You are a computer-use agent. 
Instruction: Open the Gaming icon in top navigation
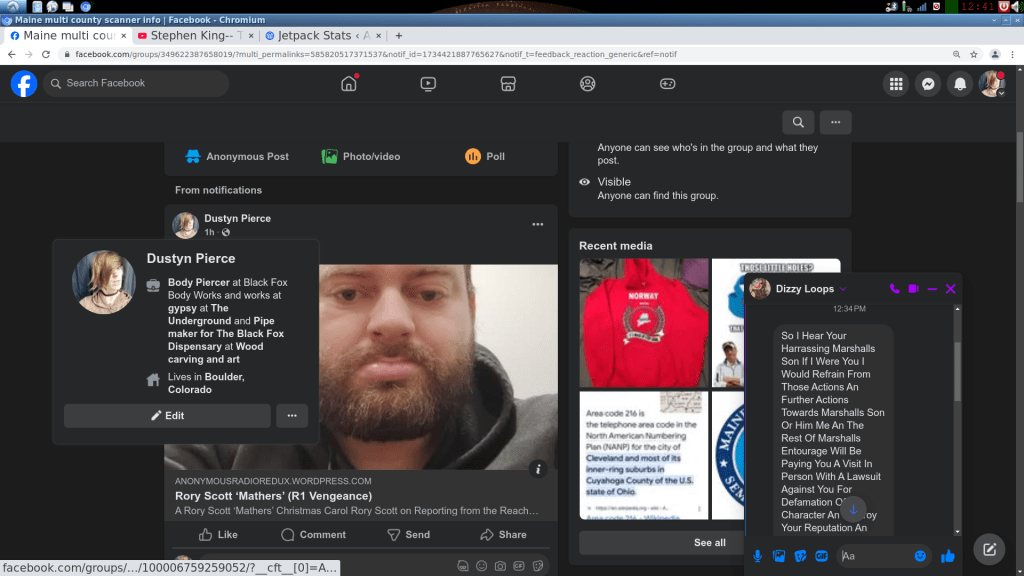667,84
